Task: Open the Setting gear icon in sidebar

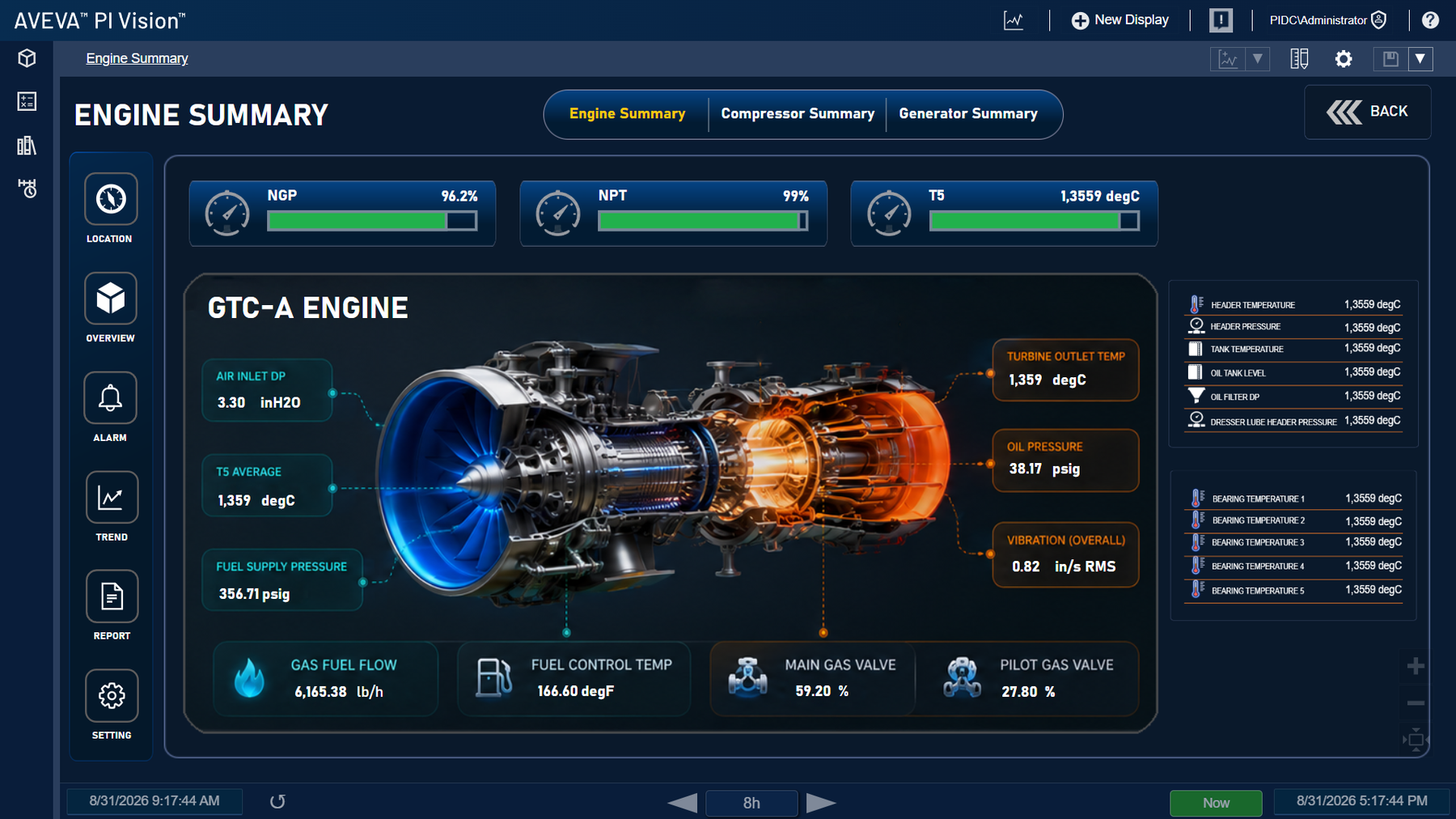Action: click(112, 696)
